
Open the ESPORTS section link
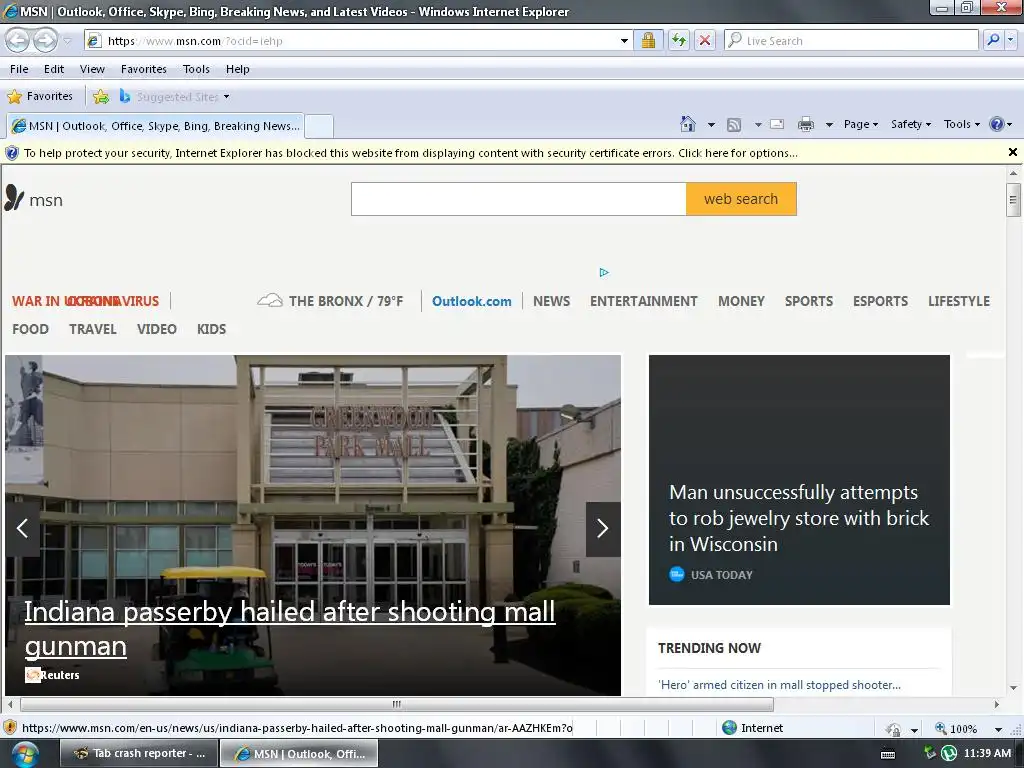click(880, 301)
